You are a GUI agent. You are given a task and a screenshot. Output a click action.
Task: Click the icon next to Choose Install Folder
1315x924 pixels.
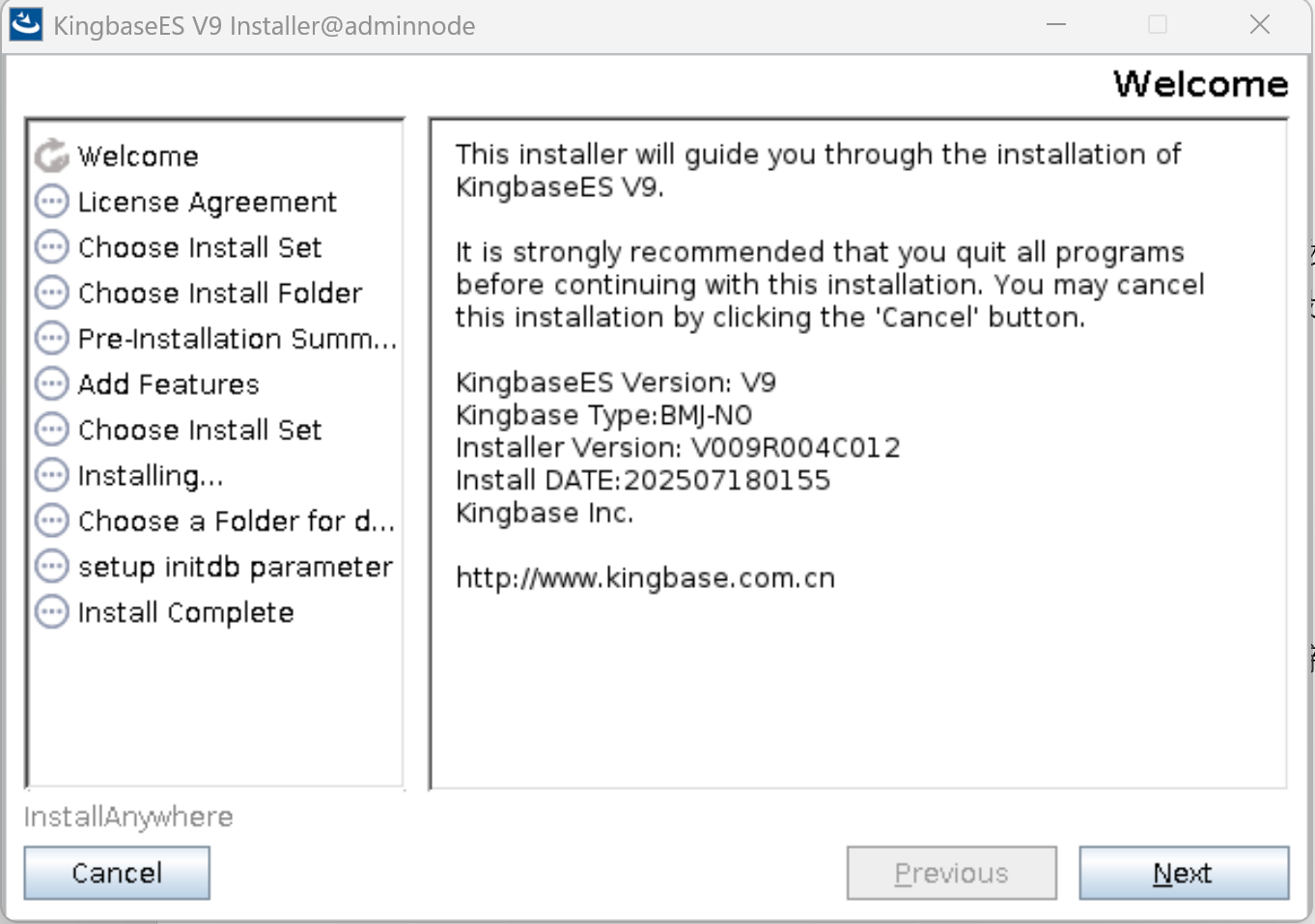pos(51,293)
